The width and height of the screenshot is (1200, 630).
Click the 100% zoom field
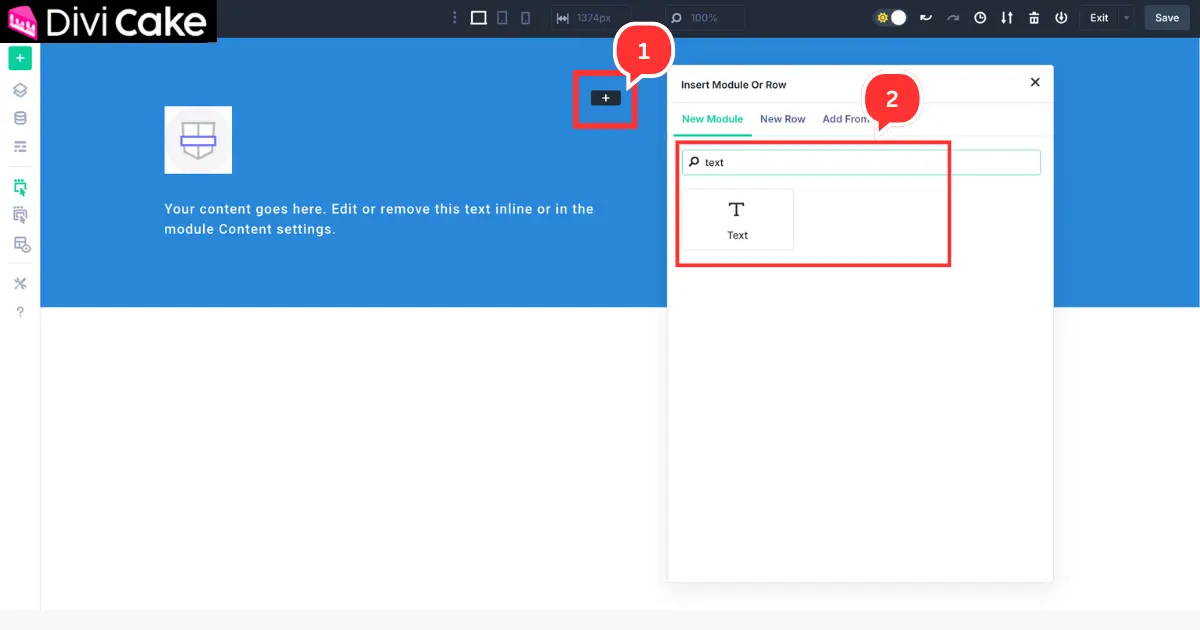click(706, 18)
